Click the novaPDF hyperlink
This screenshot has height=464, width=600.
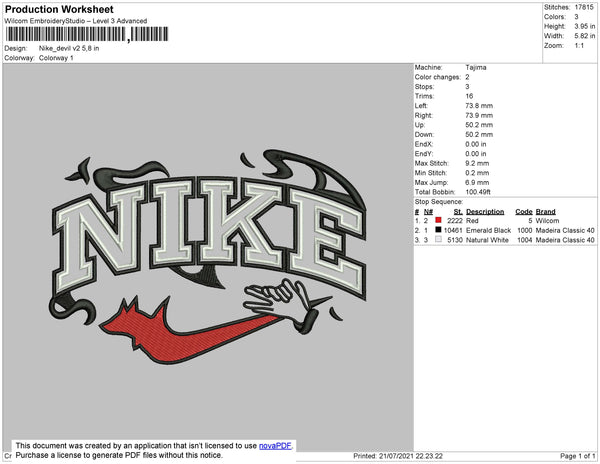coord(275,446)
